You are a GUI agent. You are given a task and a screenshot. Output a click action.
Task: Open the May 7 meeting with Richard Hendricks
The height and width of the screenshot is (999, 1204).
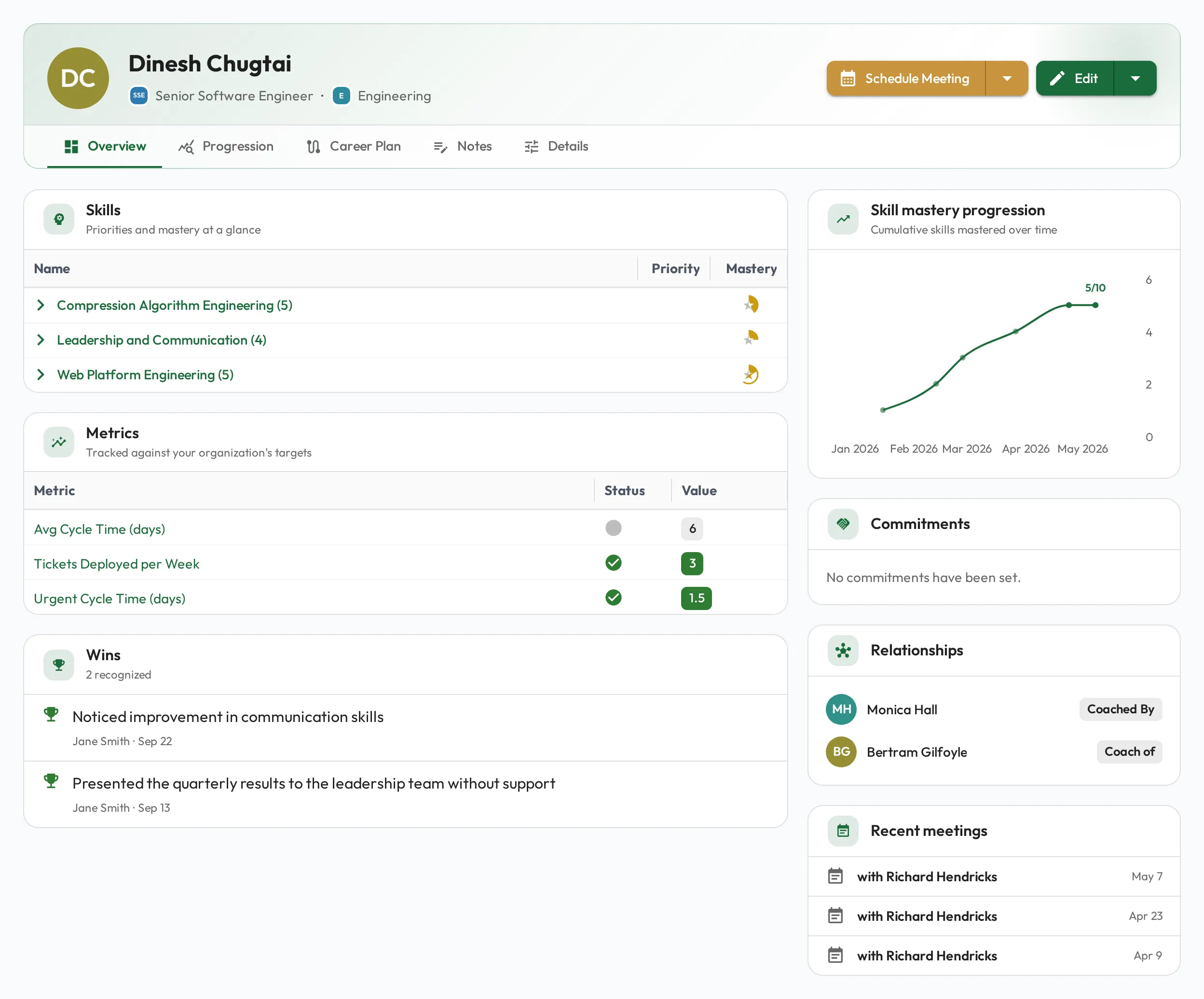[x=994, y=877]
